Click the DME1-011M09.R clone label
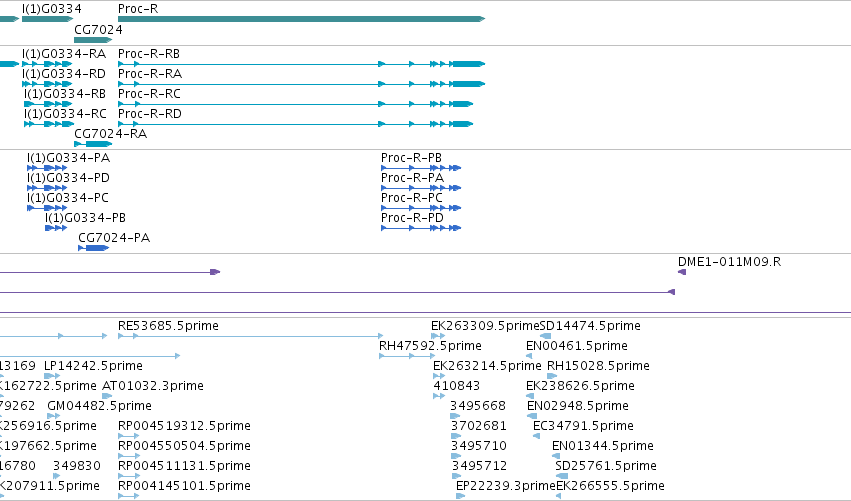The width and height of the screenshot is (851, 501). tap(729, 262)
